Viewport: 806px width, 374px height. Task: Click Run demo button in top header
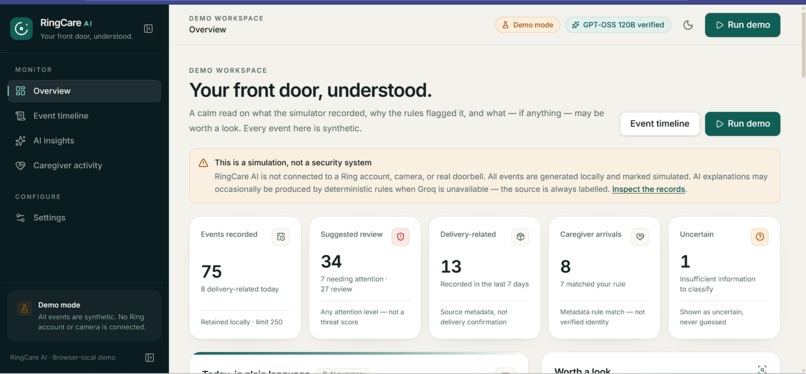point(742,25)
